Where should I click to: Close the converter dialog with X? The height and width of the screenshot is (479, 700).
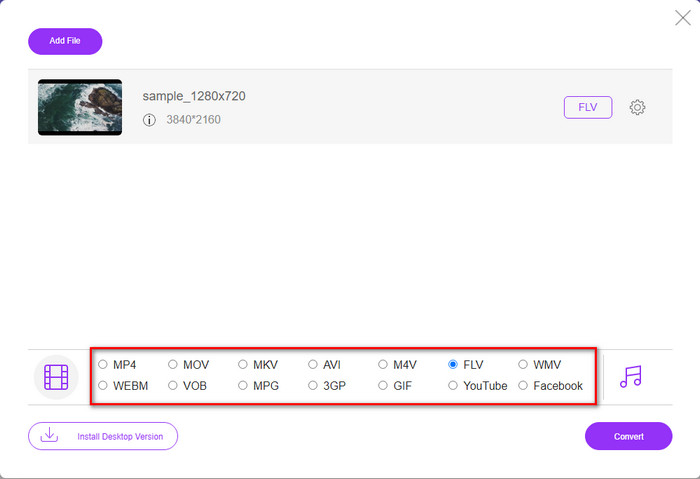pyautogui.click(x=683, y=18)
